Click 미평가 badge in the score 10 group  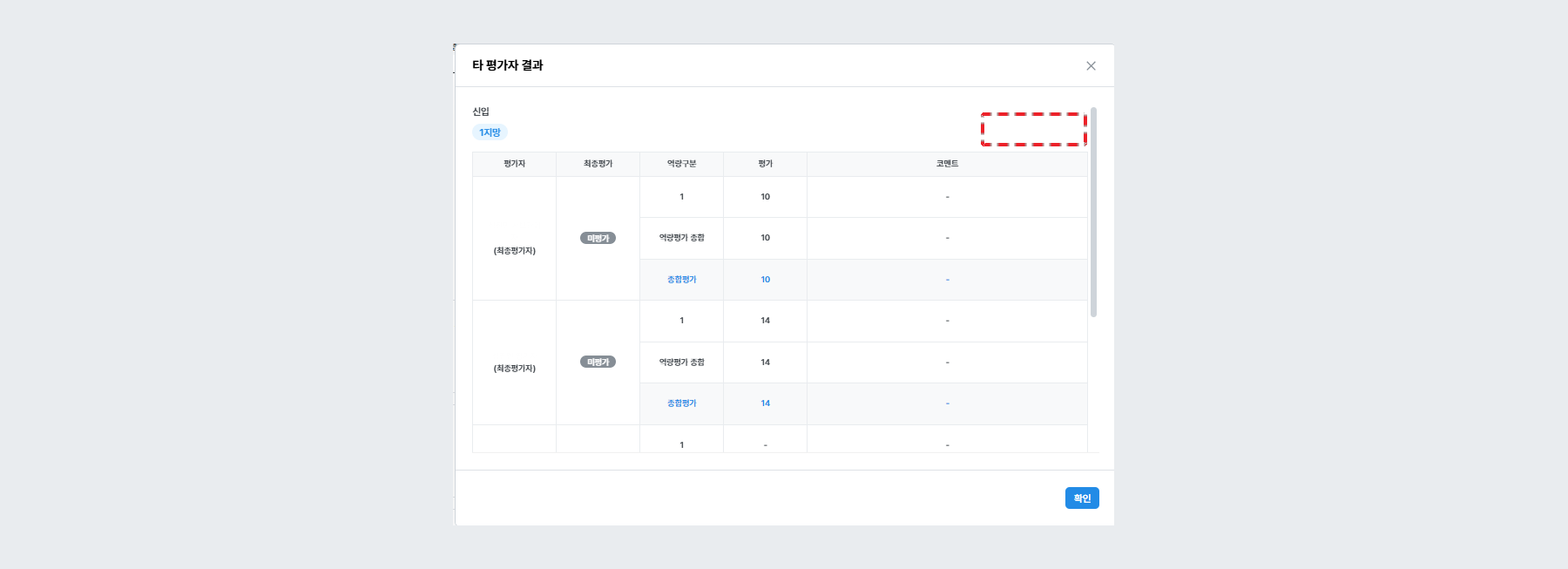tap(598, 238)
